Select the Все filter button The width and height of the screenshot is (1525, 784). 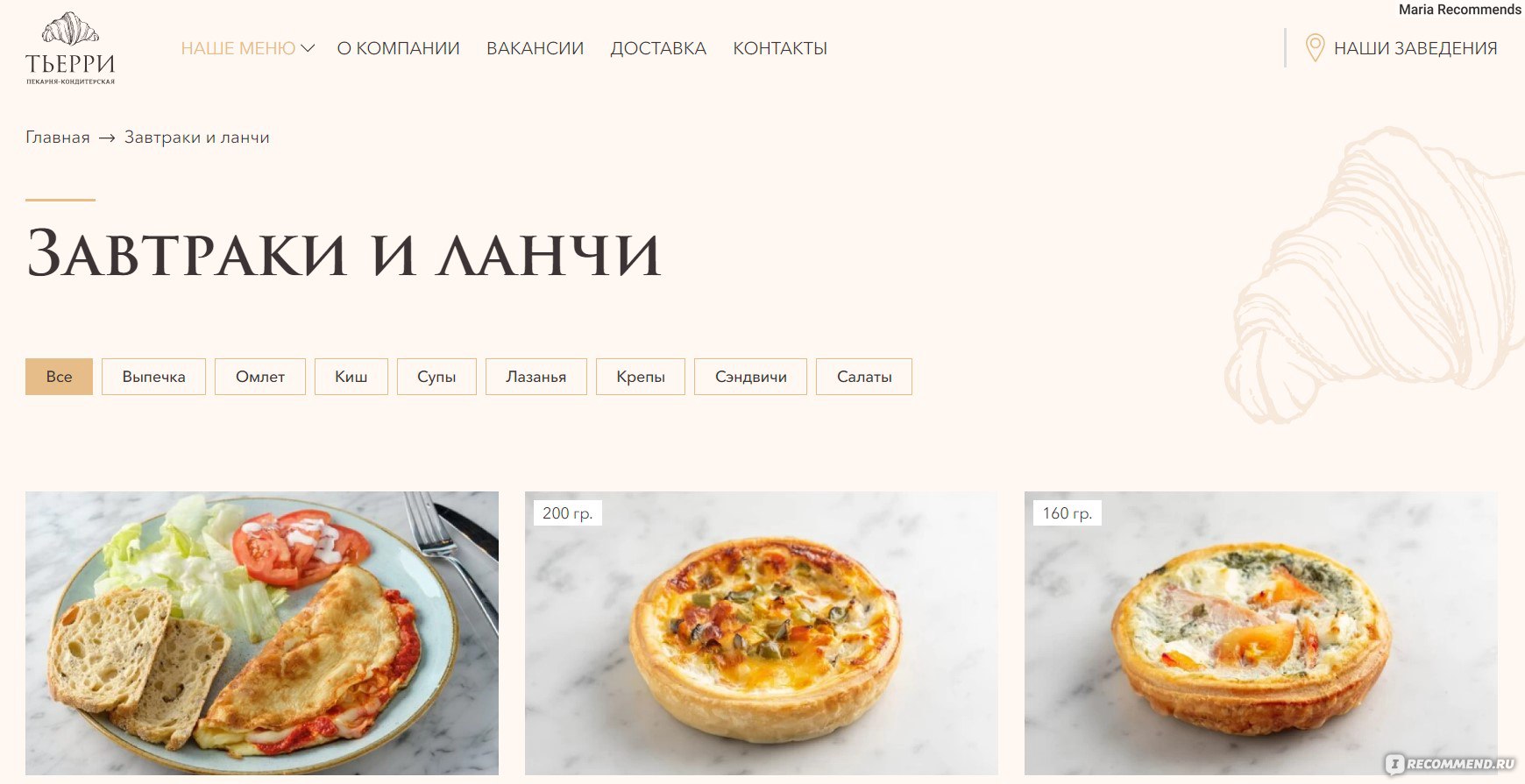tap(59, 377)
